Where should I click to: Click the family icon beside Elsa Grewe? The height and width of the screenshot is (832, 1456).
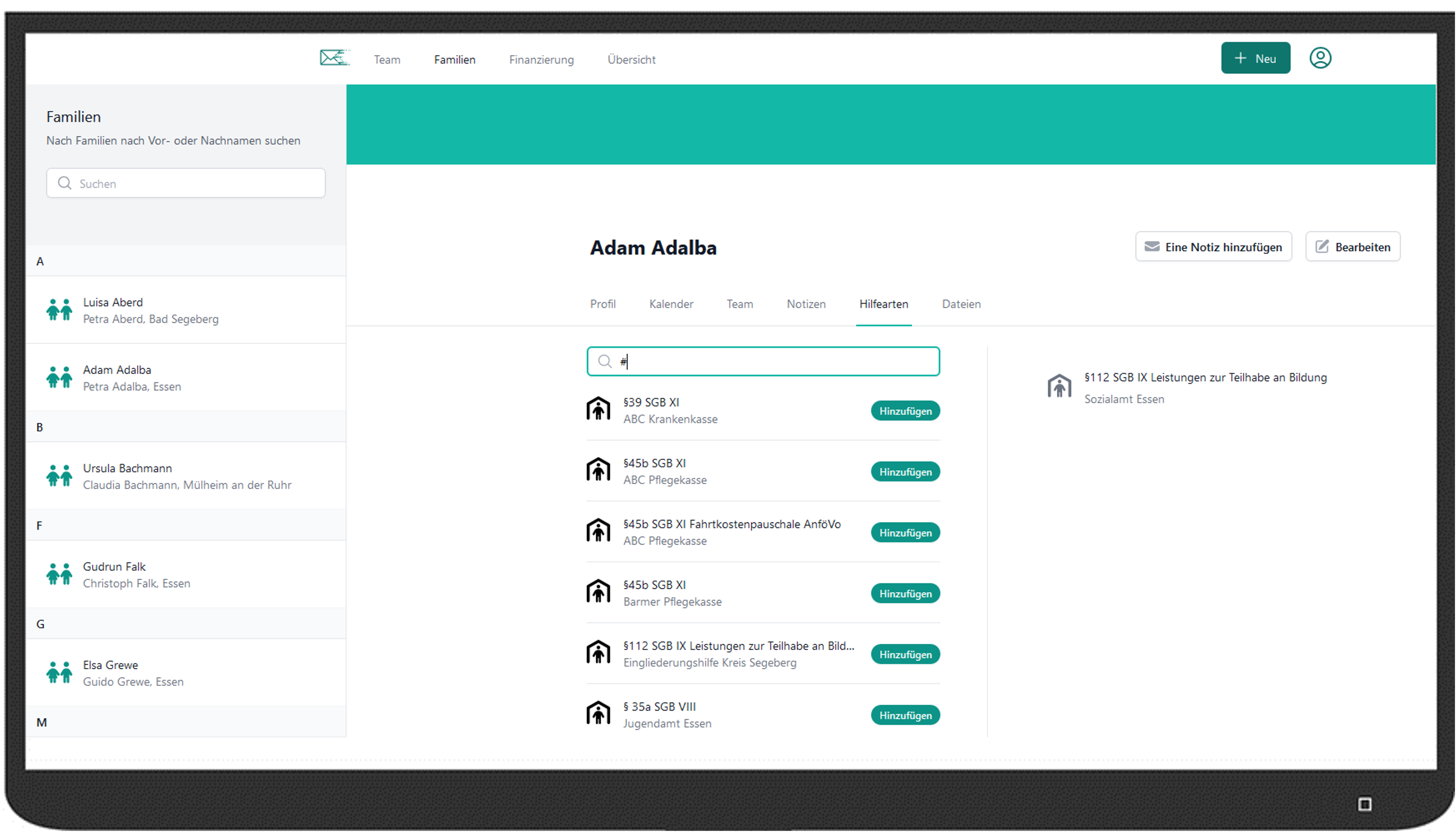[59, 673]
